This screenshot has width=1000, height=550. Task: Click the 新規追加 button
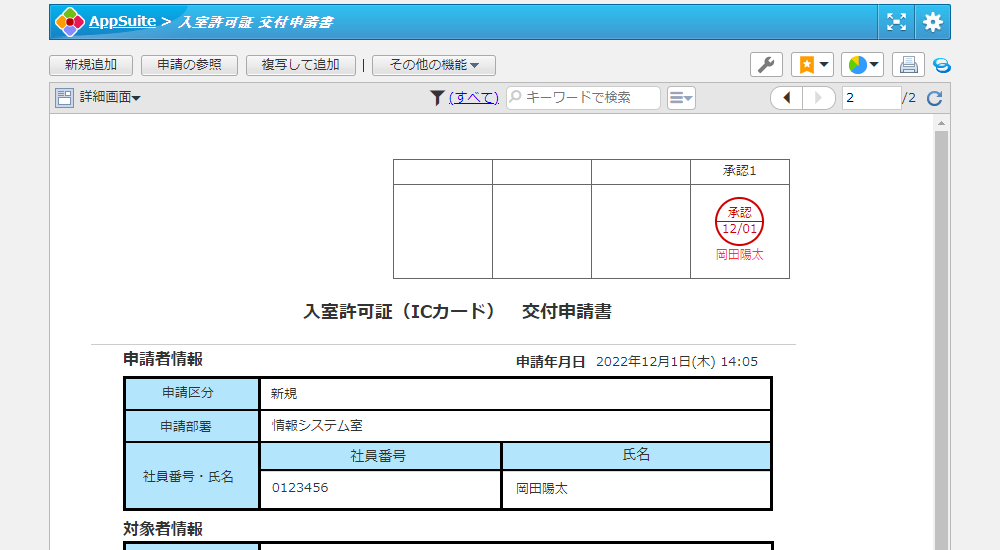91,65
